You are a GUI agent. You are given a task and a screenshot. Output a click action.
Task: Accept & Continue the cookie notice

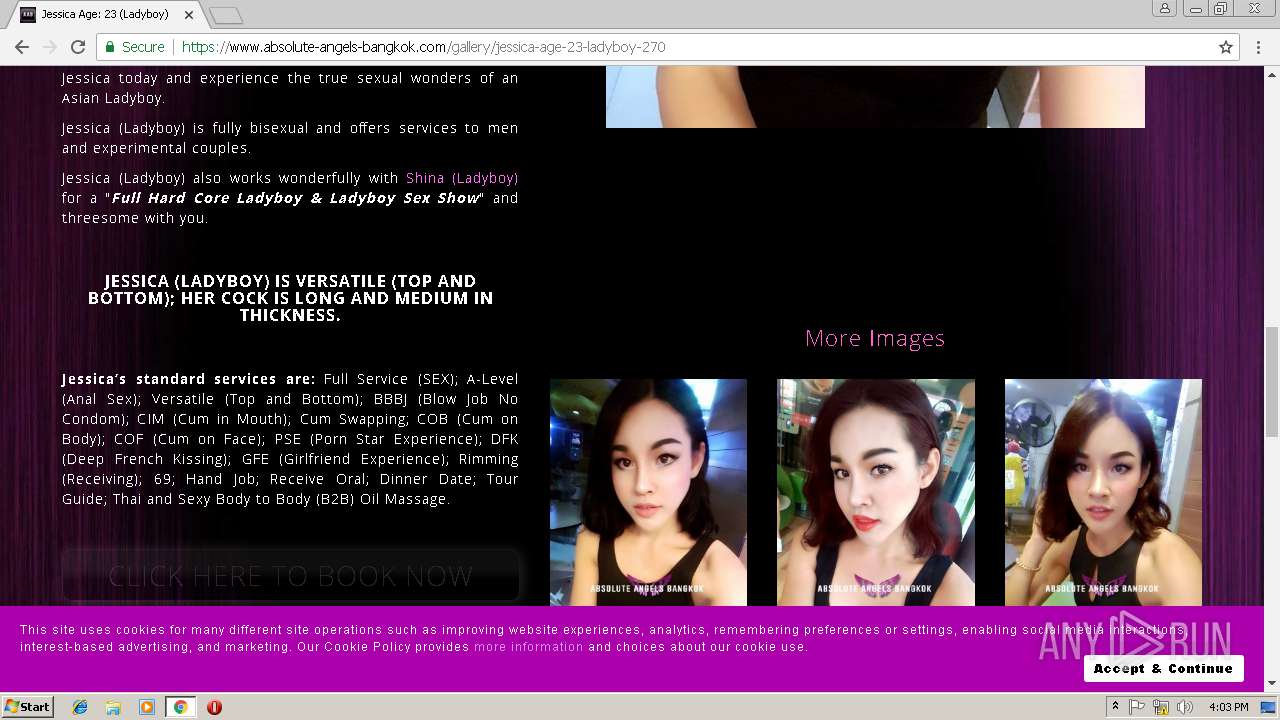click(x=1163, y=668)
